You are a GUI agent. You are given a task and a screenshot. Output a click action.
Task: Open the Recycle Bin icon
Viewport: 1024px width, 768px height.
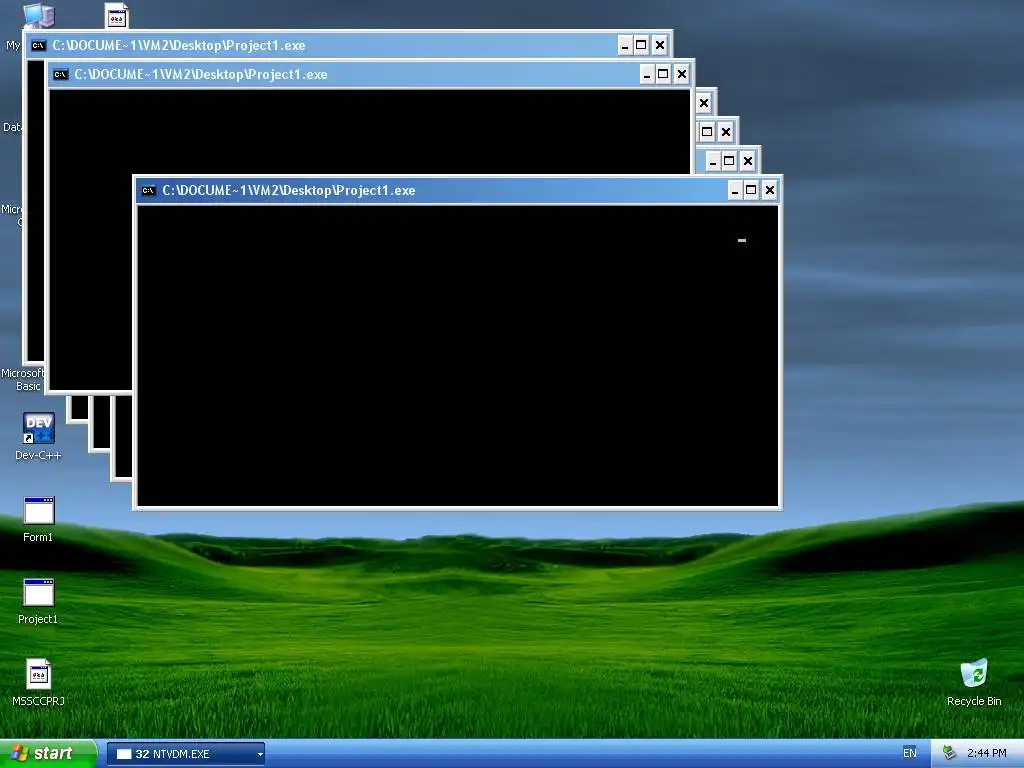974,682
